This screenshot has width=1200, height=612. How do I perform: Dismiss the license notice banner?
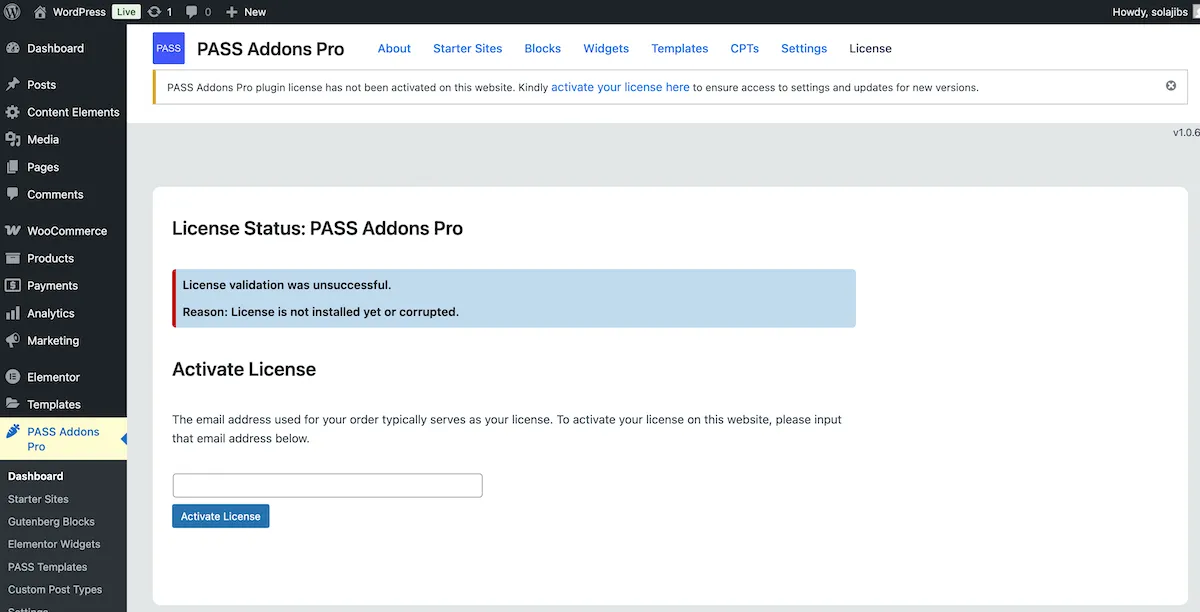(1171, 86)
